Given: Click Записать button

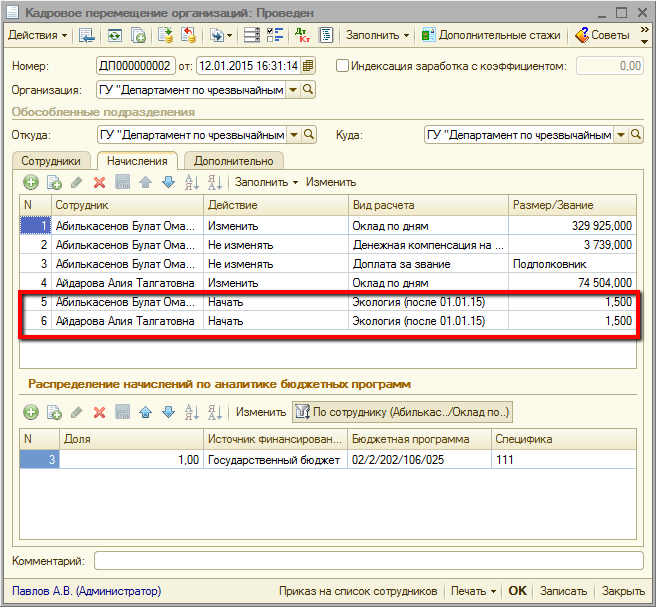Looking at the screenshot, I should (563, 591).
